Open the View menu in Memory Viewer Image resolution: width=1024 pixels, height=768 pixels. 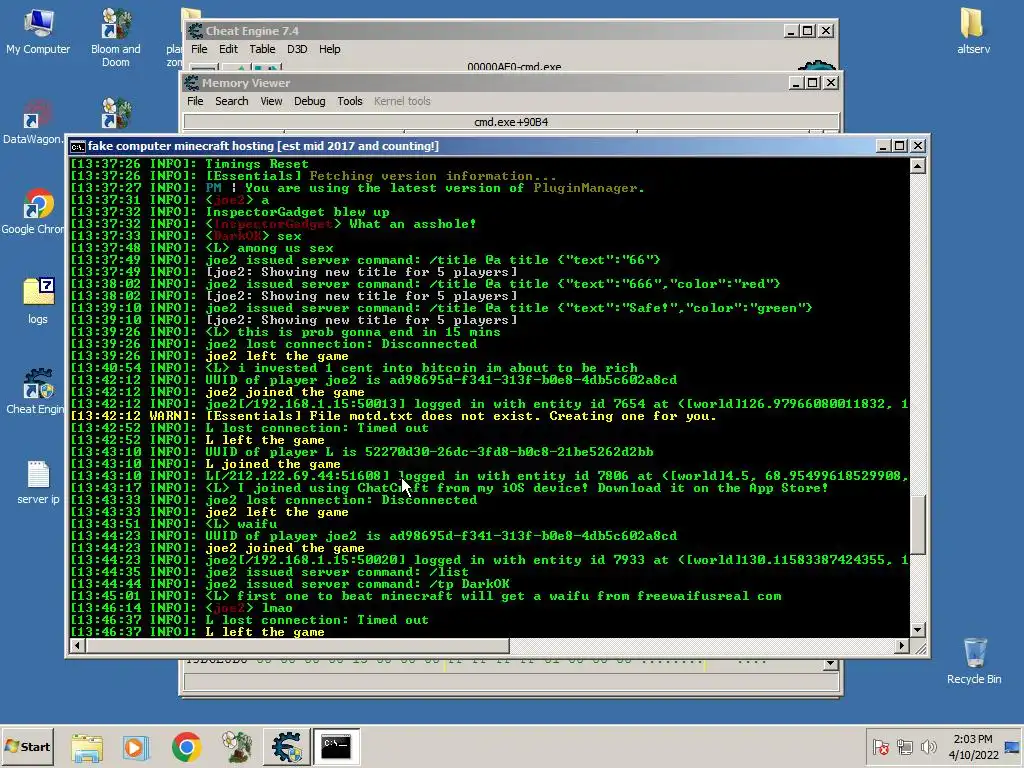click(x=271, y=101)
